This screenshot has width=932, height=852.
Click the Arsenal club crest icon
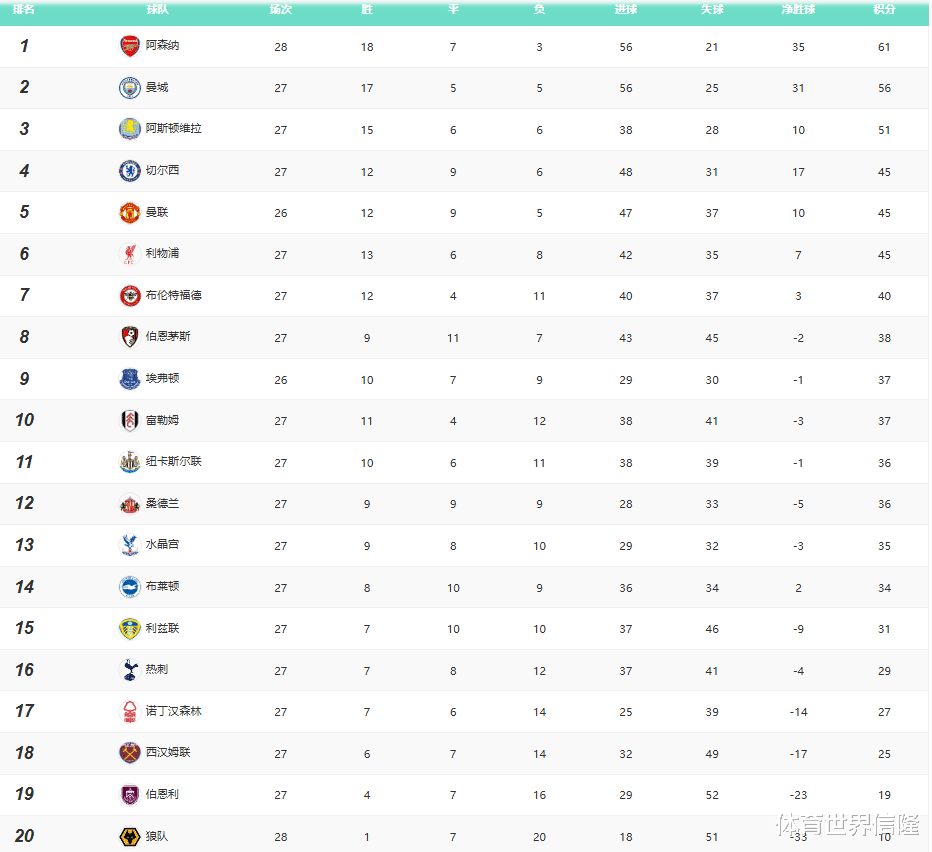click(x=130, y=46)
